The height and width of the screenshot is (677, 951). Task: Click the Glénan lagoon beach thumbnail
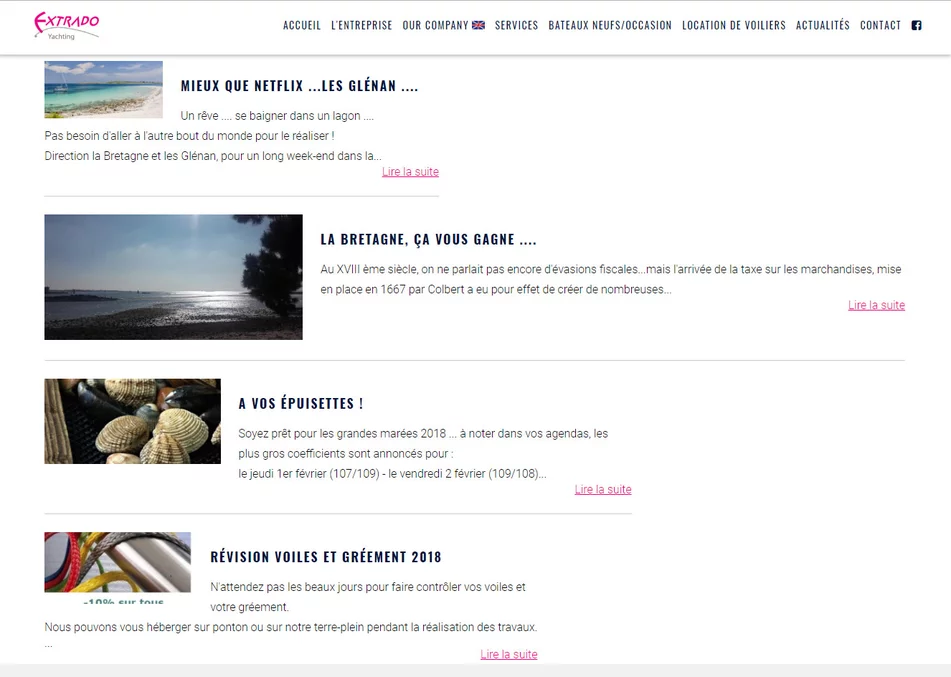[103, 89]
